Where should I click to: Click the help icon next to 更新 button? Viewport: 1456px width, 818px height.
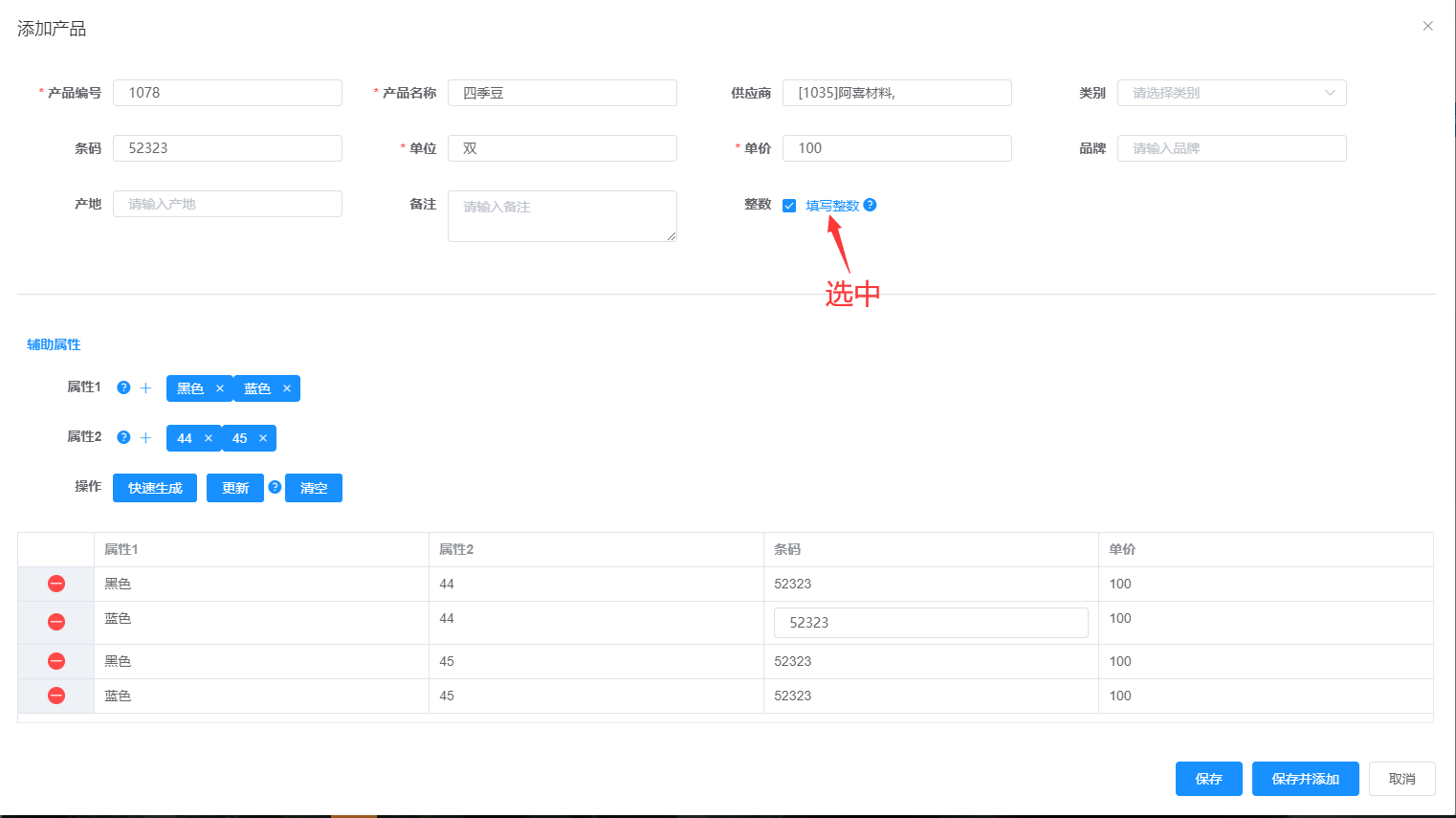(275, 487)
